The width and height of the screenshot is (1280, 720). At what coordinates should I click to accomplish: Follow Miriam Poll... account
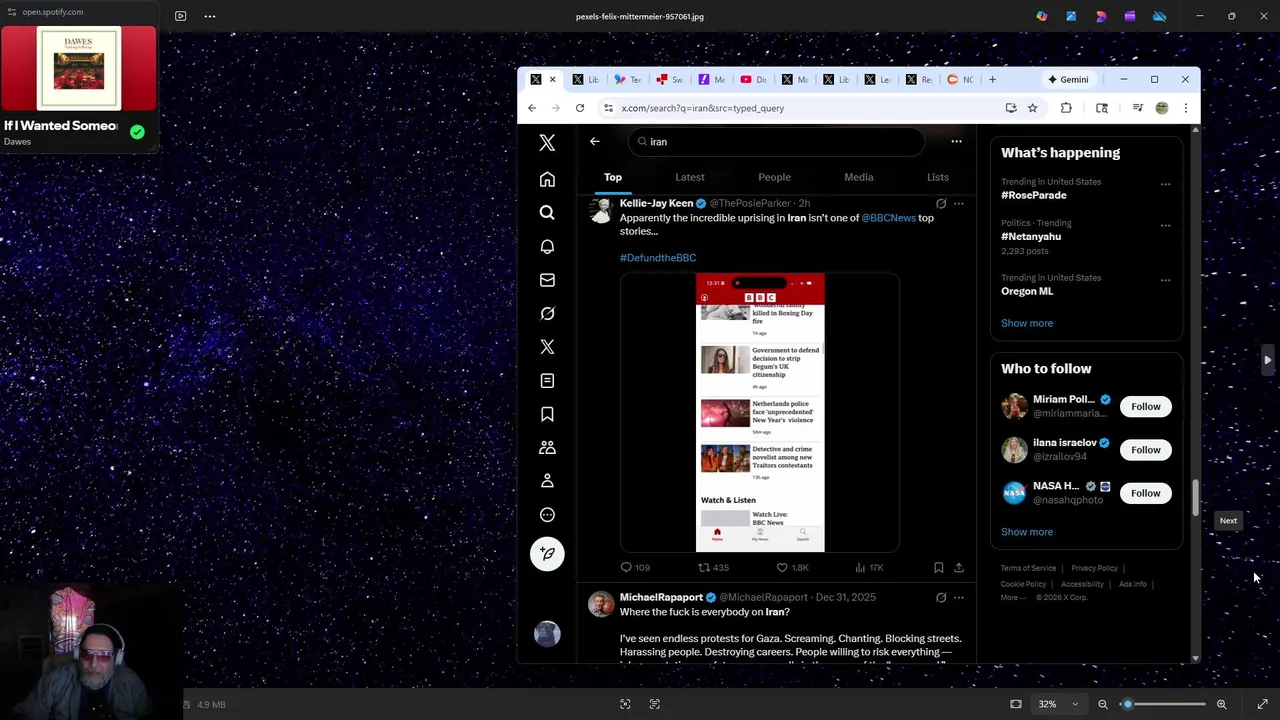[x=1146, y=407]
